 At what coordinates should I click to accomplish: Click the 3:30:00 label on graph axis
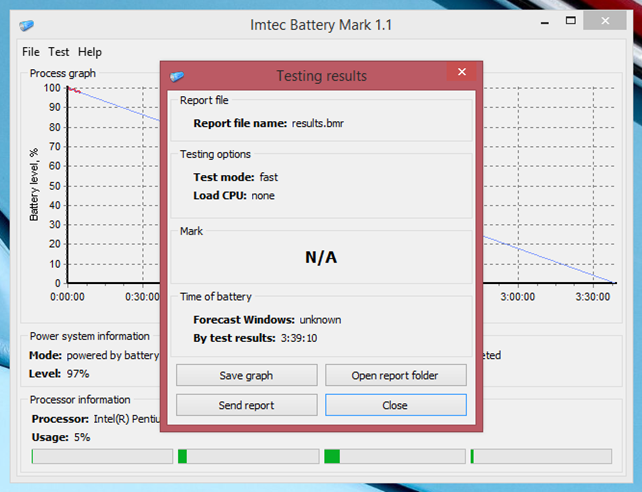(x=593, y=297)
